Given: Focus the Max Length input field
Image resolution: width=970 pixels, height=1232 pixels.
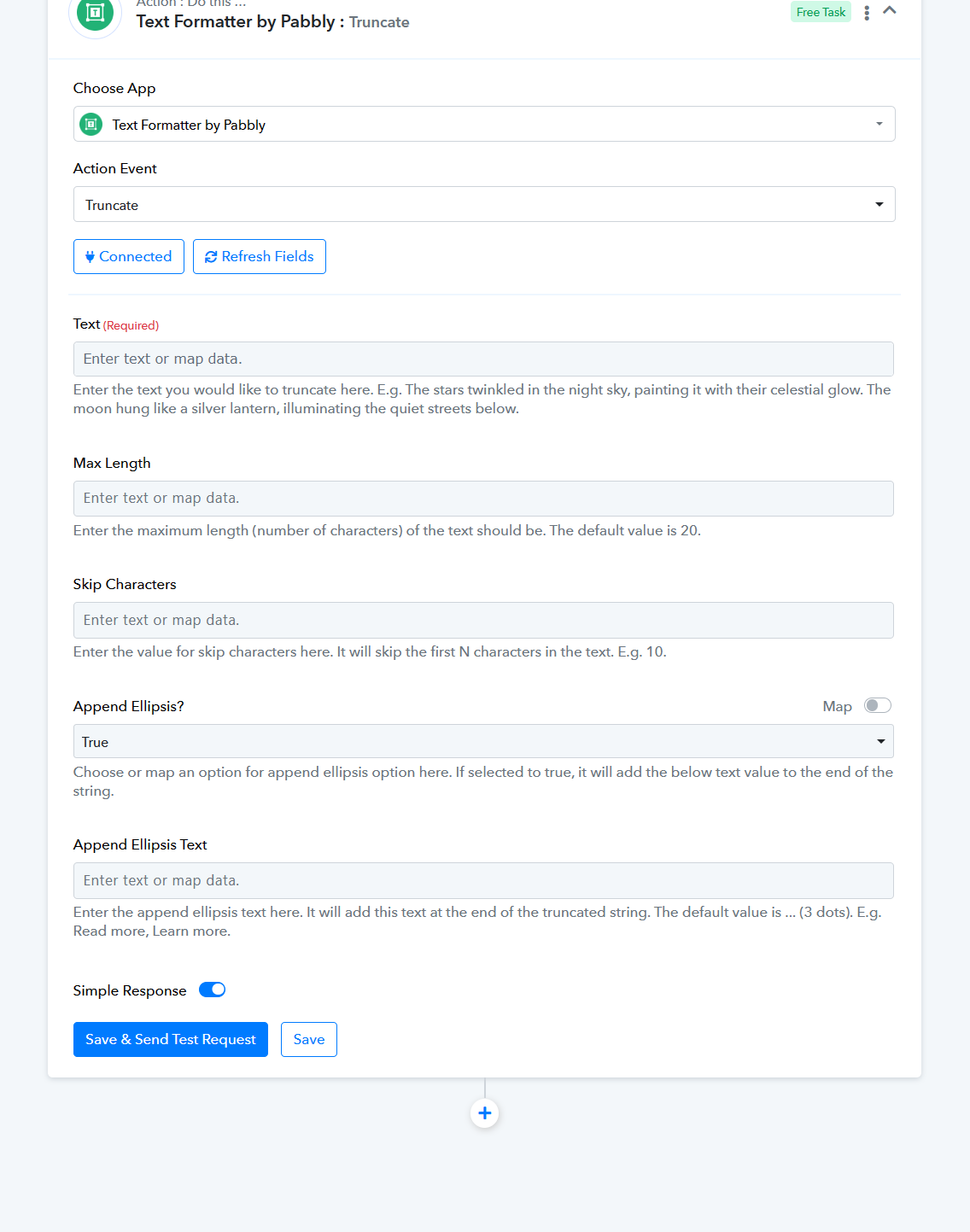Looking at the screenshot, I should [x=483, y=499].
